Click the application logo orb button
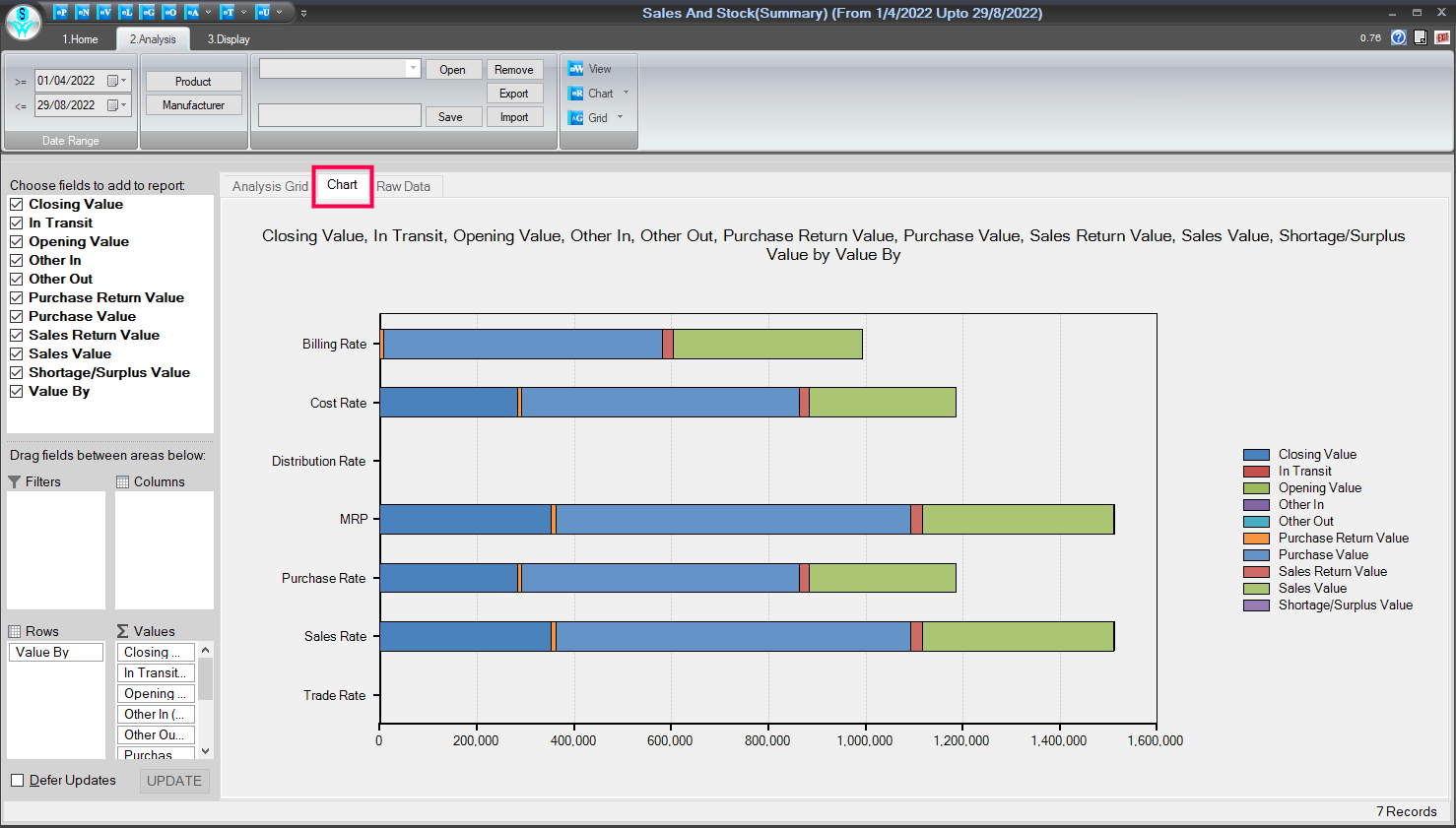This screenshot has height=828, width=1456. (x=23, y=21)
